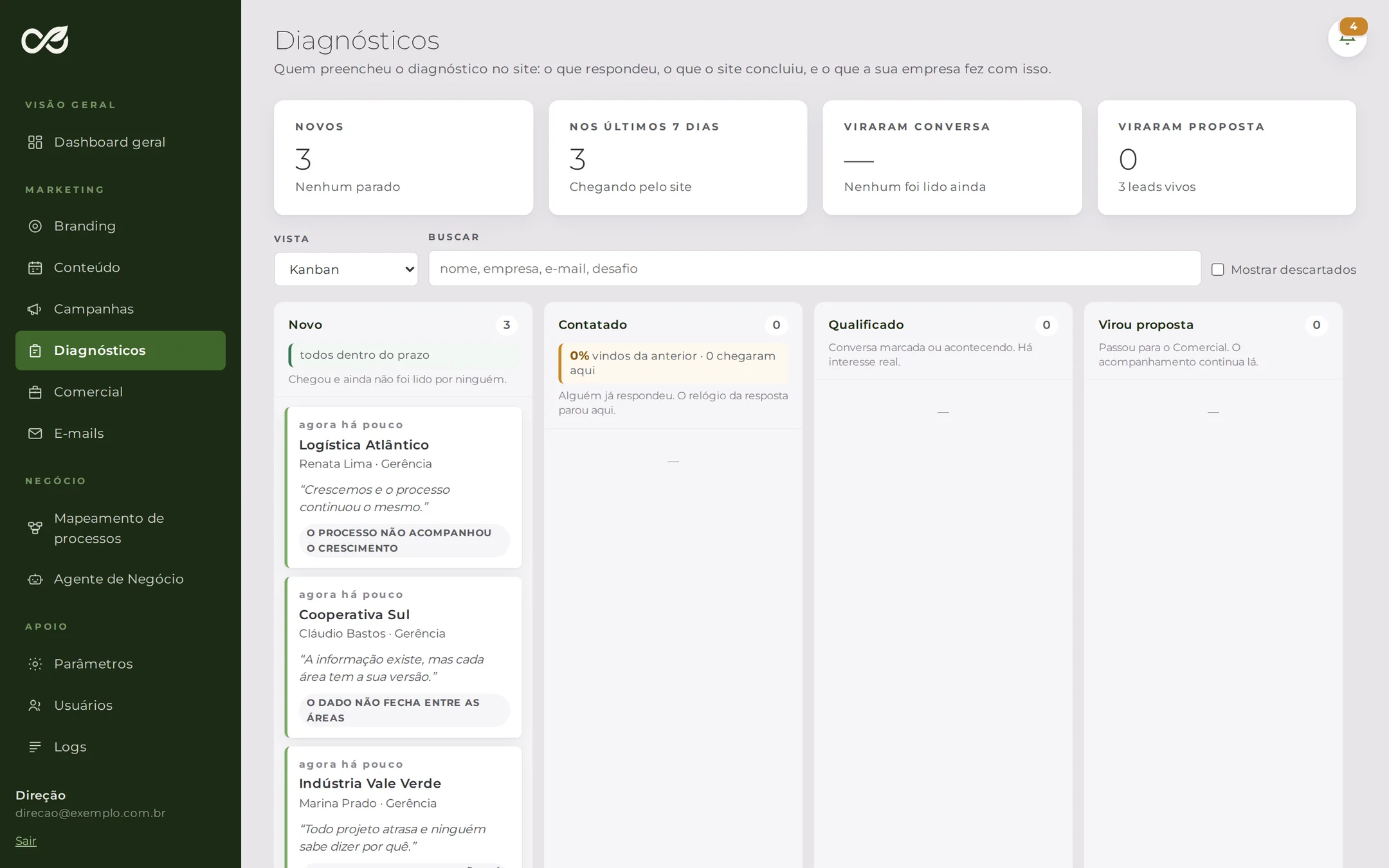1389x868 pixels.
Task: Click the Sair link
Action: pos(26,841)
